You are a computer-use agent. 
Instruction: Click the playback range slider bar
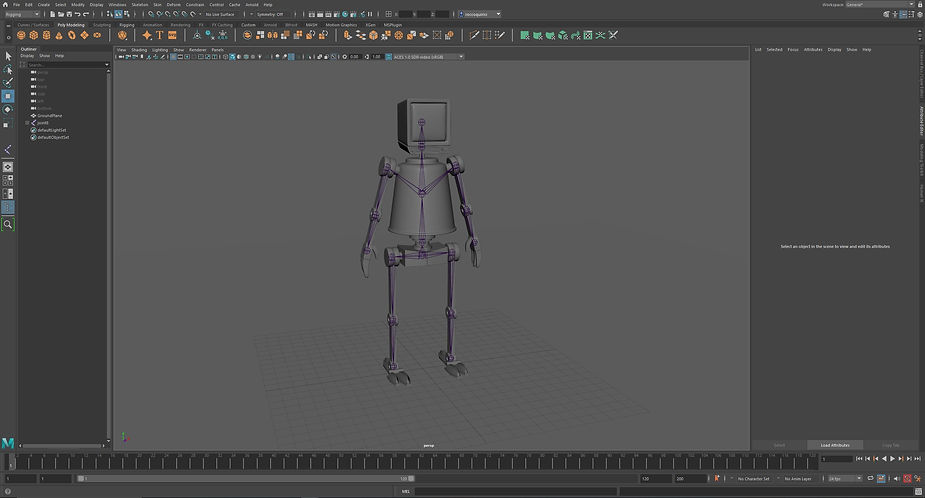[x=246, y=479]
